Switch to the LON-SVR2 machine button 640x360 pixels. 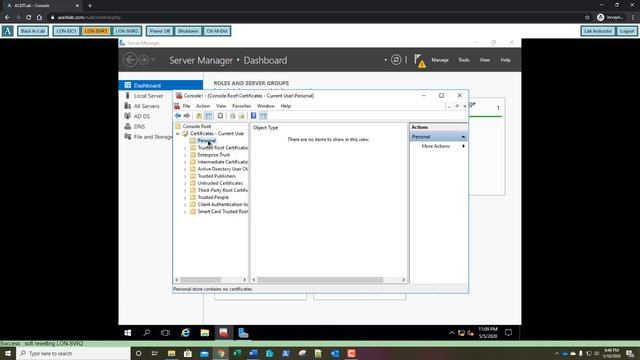tap(127, 31)
